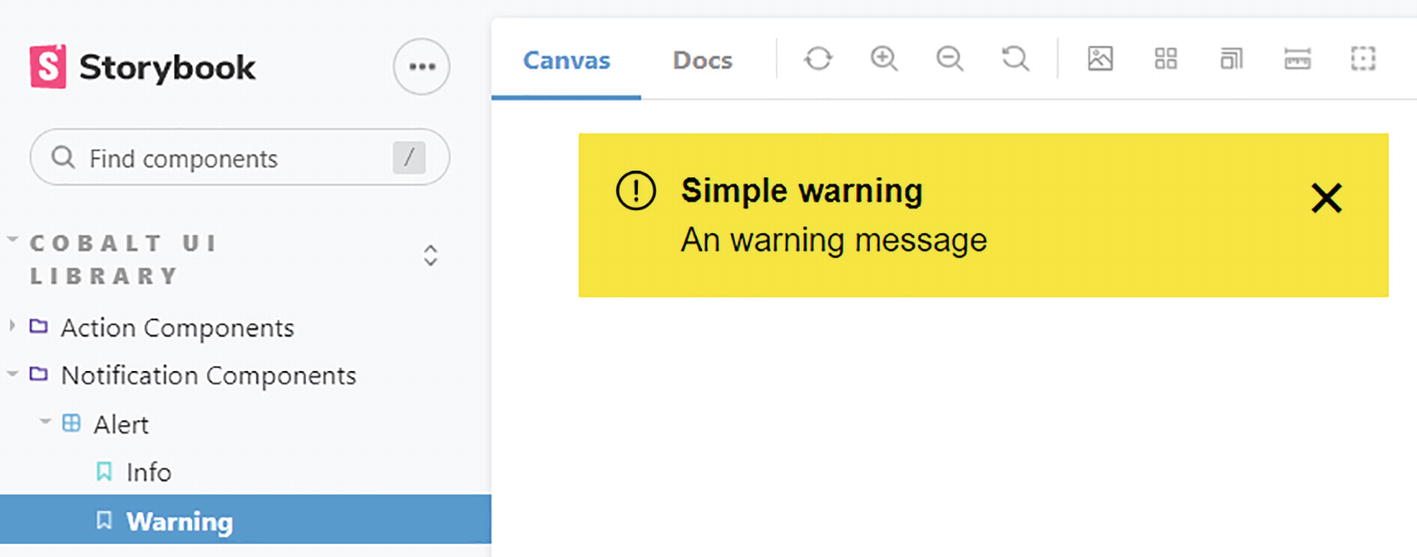Click the zoom out icon
The image size is (1417, 557).
click(949, 60)
